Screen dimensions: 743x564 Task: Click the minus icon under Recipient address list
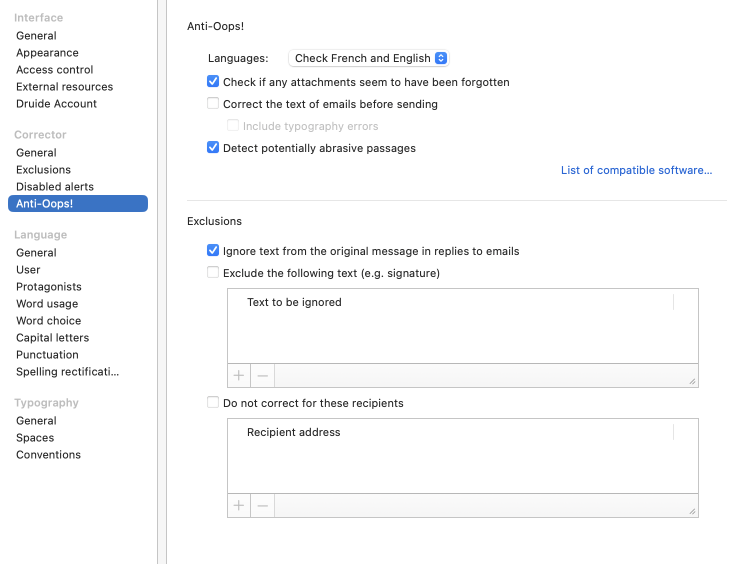262,506
